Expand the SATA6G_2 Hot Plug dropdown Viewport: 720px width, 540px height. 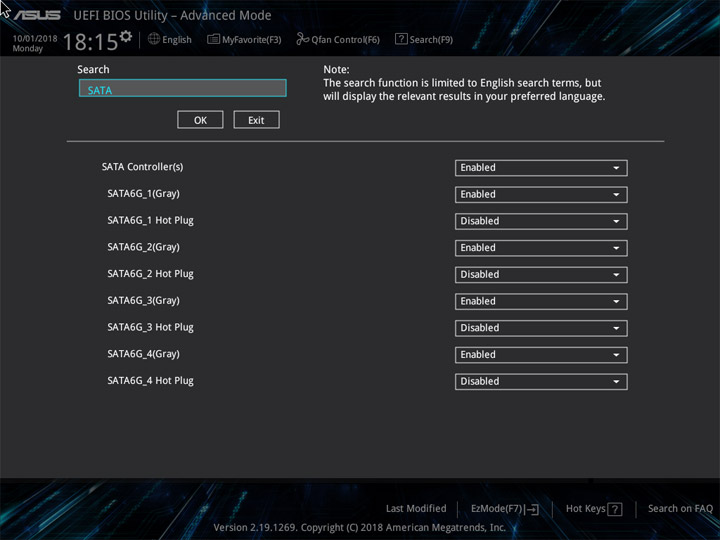click(541, 274)
